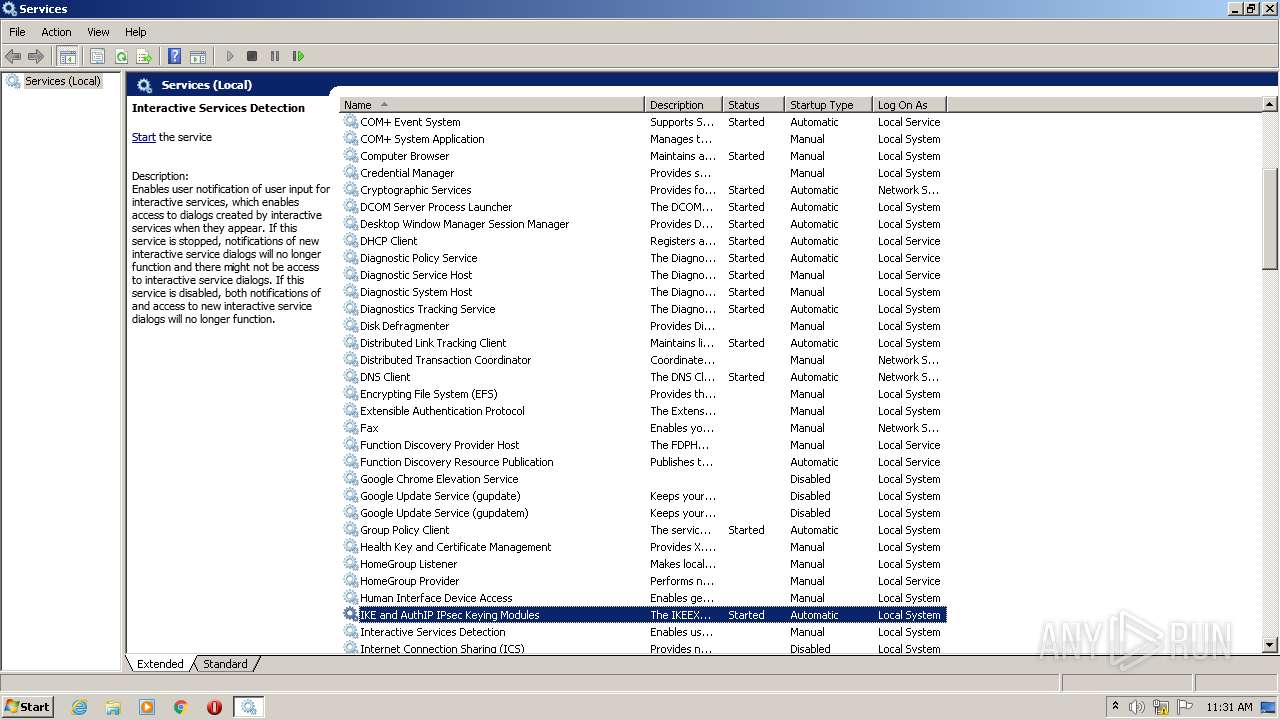Open the File menu
Viewport: 1280px width, 720px height.
(x=17, y=32)
